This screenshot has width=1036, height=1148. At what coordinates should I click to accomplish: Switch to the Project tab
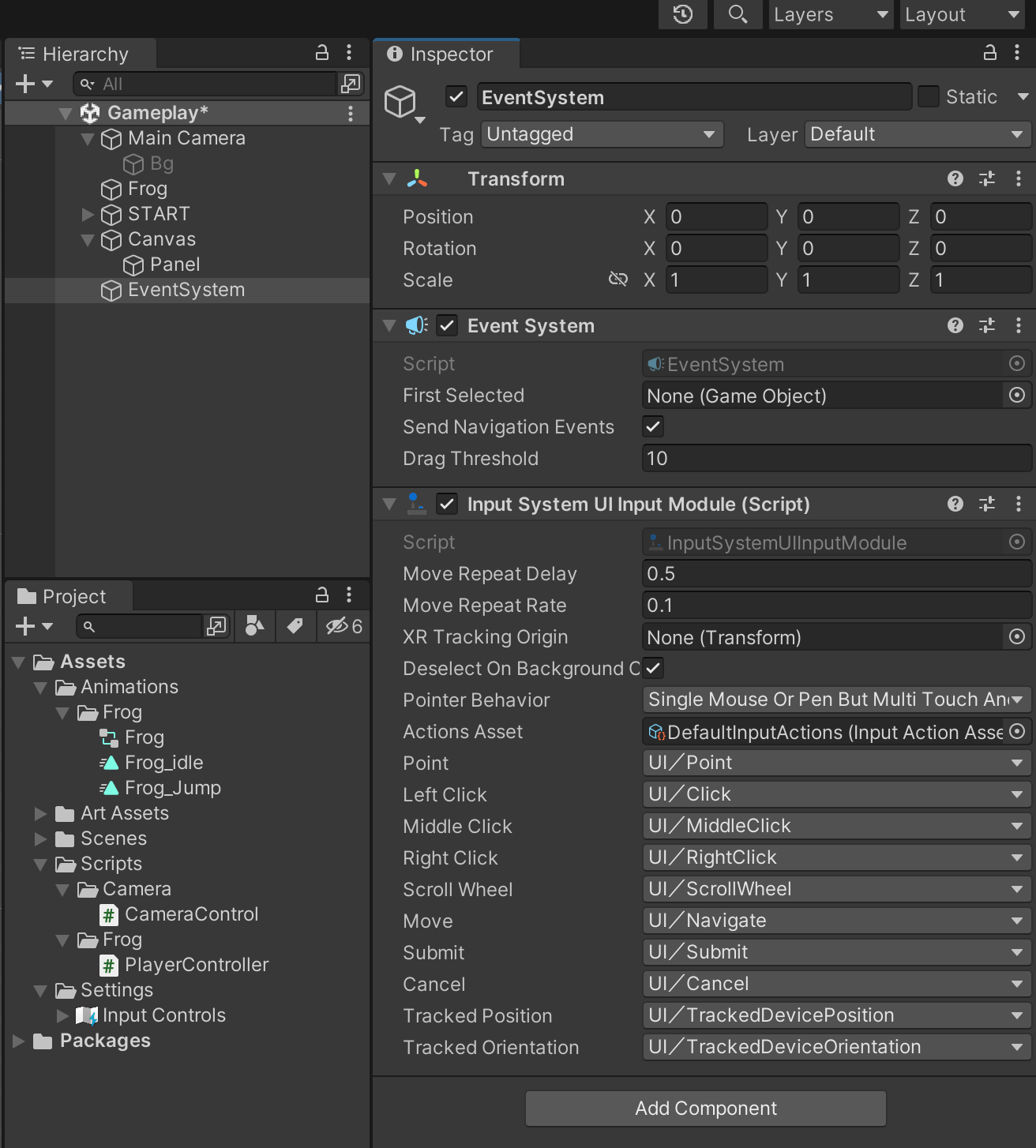pos(69,596)
